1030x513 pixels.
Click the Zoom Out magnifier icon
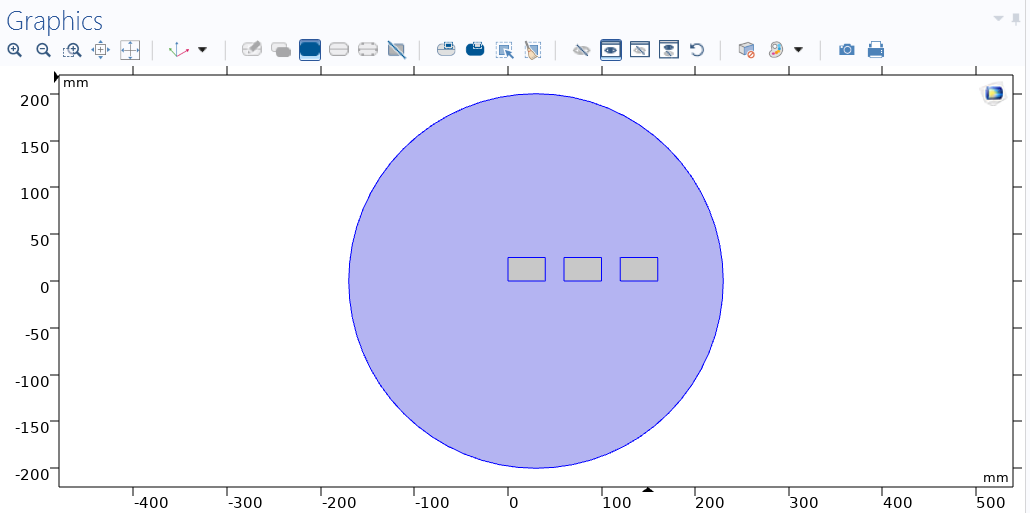tap(43, 49)
